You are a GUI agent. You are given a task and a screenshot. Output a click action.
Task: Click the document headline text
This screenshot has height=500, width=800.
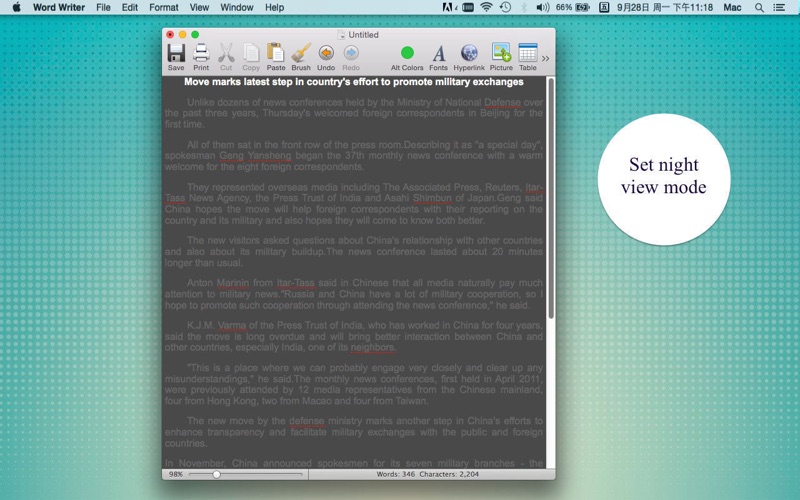(x=354, y=82)
